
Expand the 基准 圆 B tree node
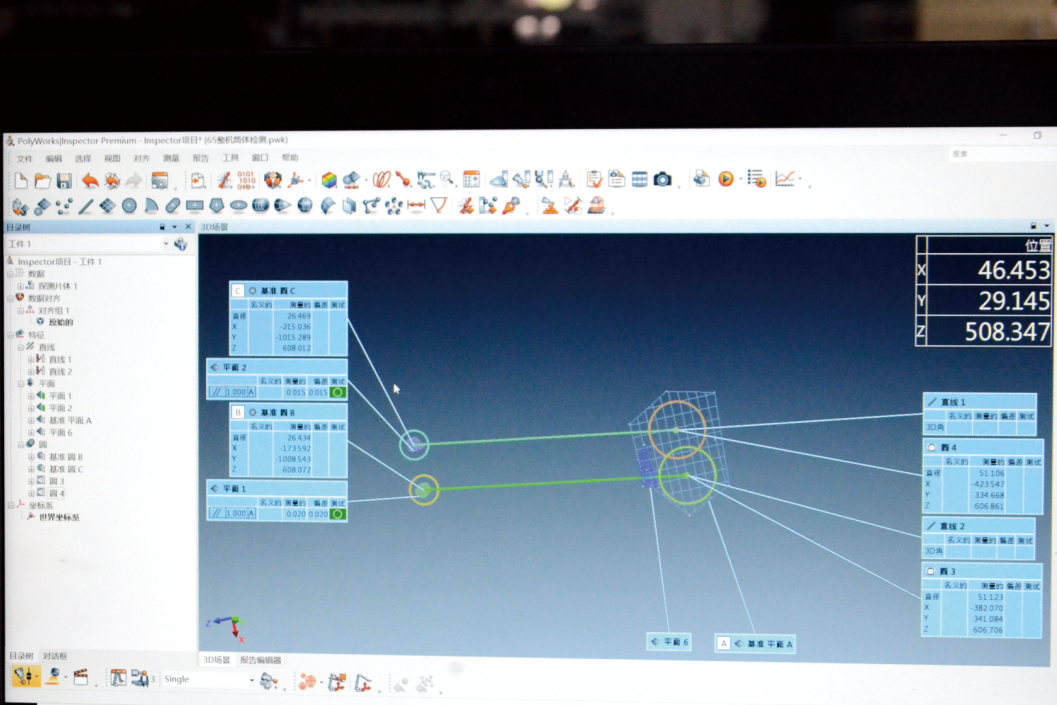tap(31, 456)
